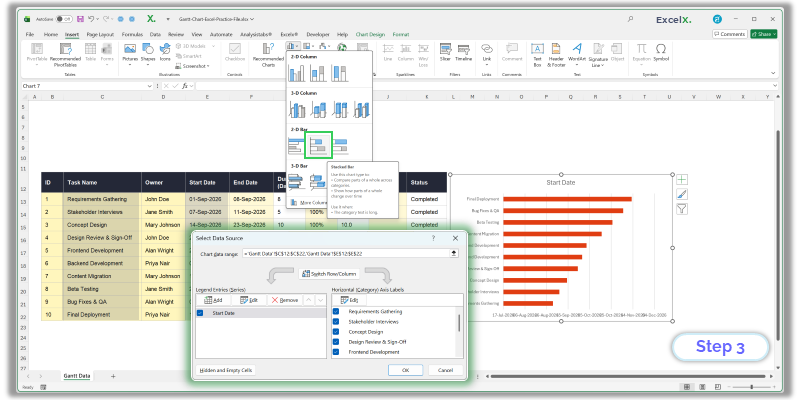
Task: Select the Stacked Column 2-D chart
Action: tap(318, 73)
